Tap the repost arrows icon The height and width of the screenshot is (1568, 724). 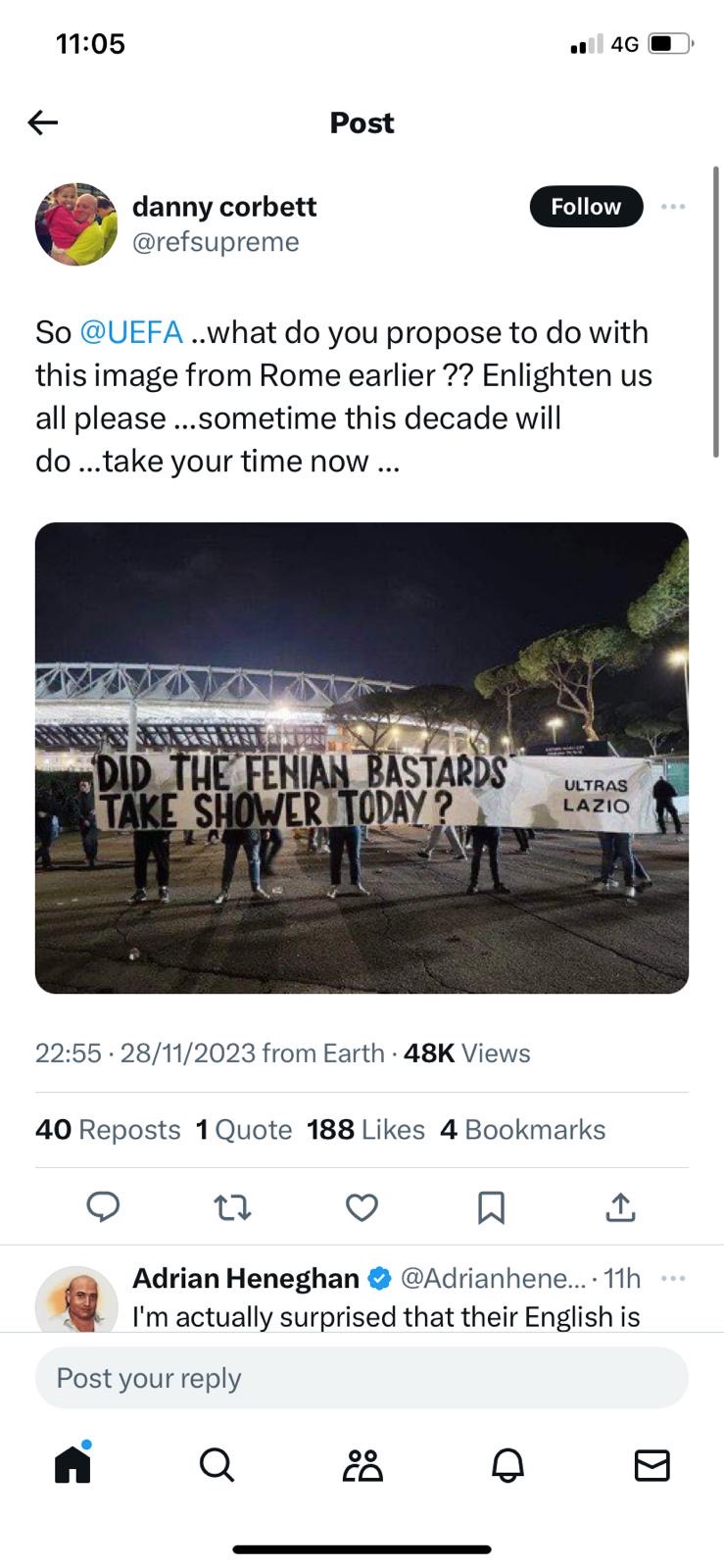[x=232, y=1207]
